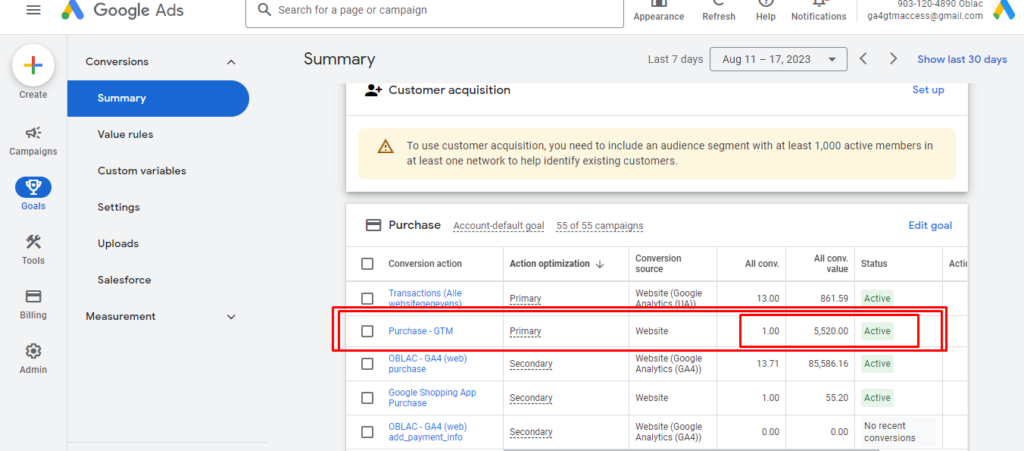Go to previous date range arrow

[863, 59]
